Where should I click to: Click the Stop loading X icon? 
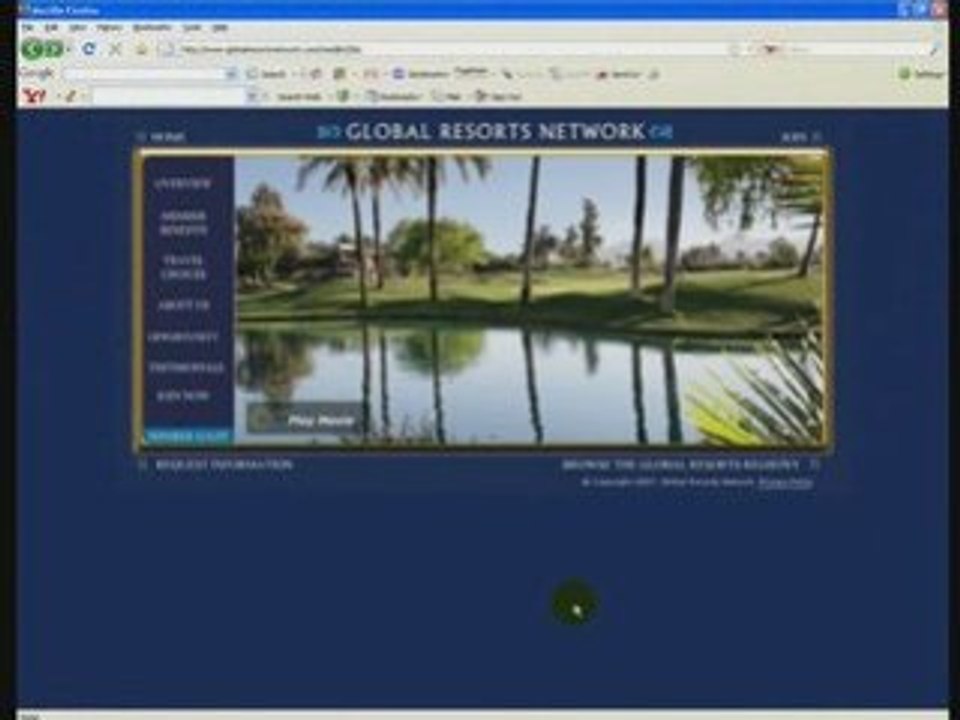[x=115, y=49]
